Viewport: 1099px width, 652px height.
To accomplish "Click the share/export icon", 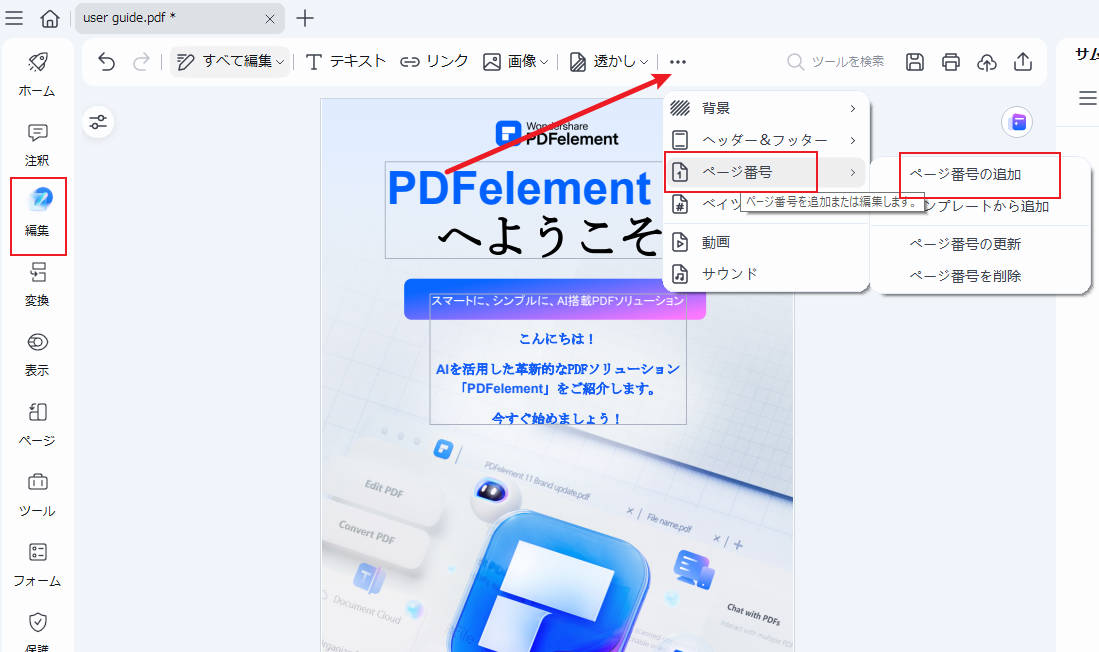I will point(1022,61).
